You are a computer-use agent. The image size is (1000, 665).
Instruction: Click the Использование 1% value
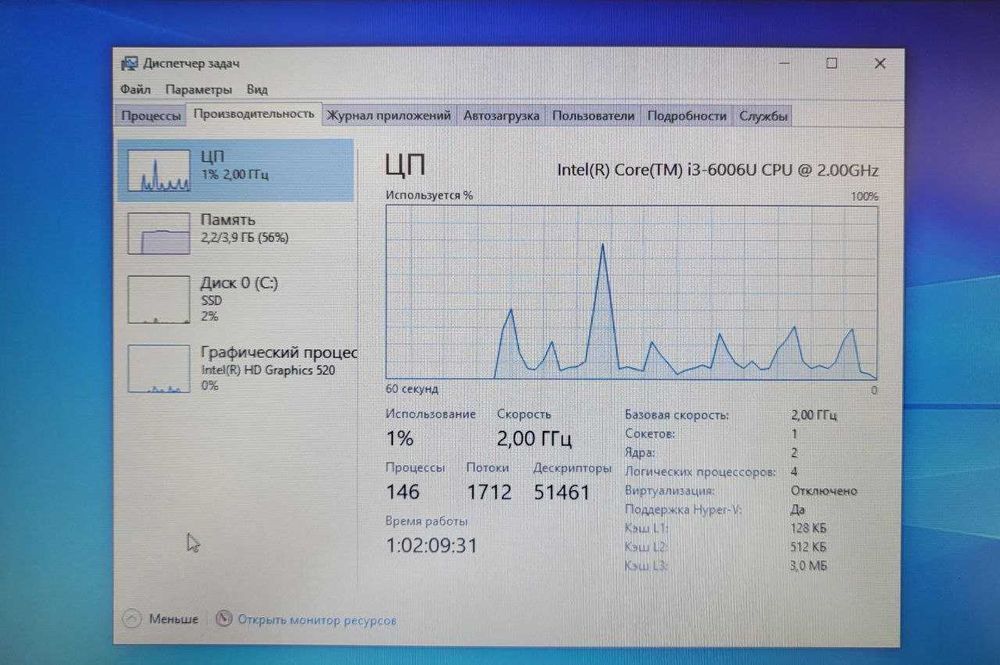(x=400, y=438)
